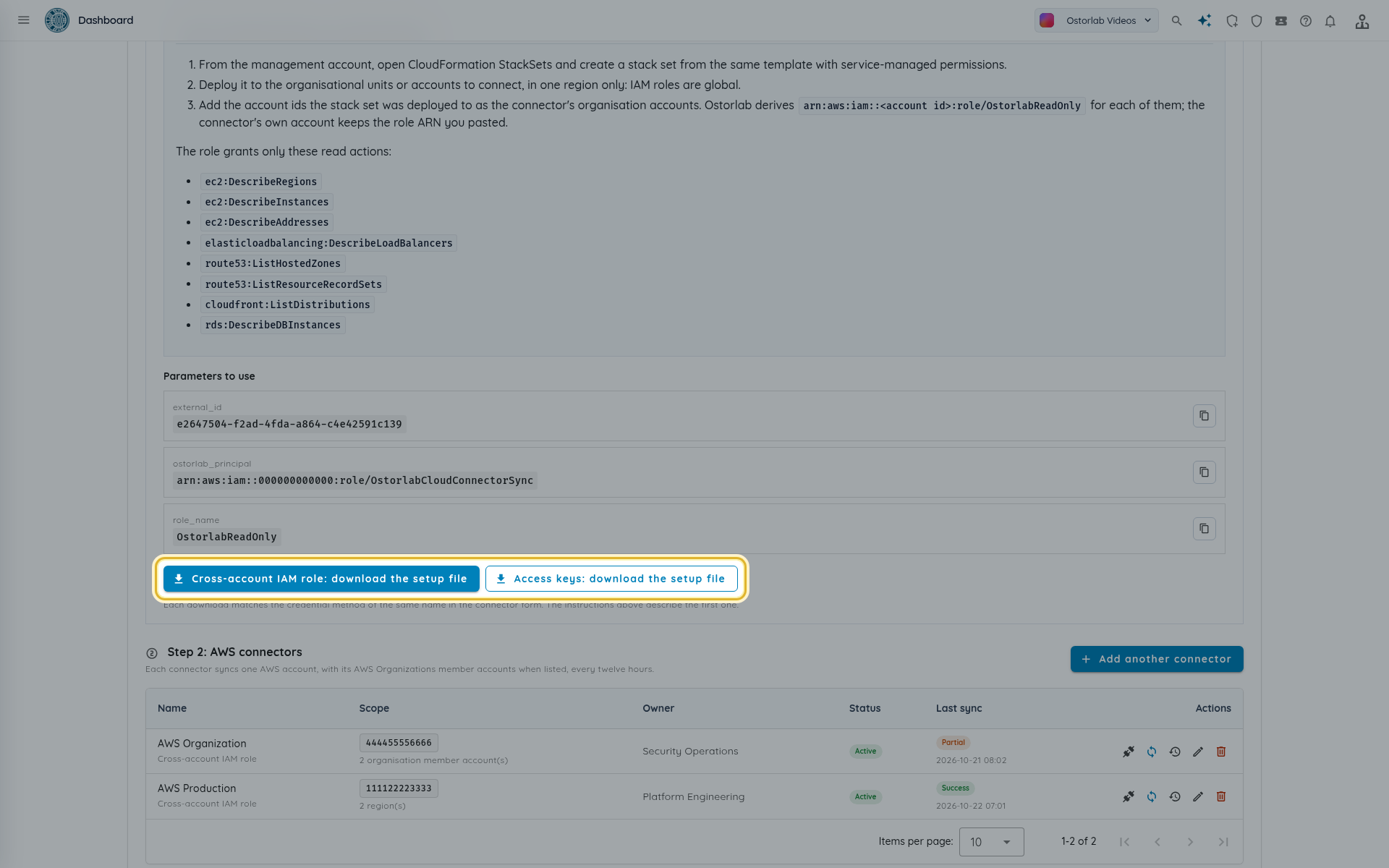Click the plain shield icon in header
The image size is (1389, 868).
click(1257, 21)
